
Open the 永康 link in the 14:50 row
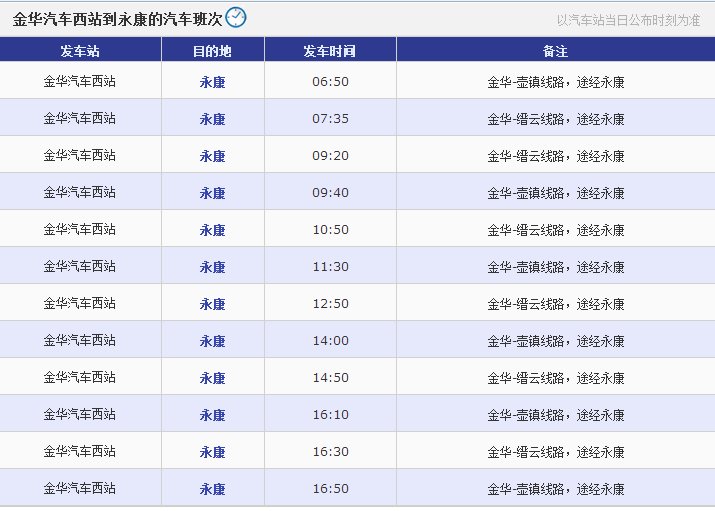pos(212,377)
